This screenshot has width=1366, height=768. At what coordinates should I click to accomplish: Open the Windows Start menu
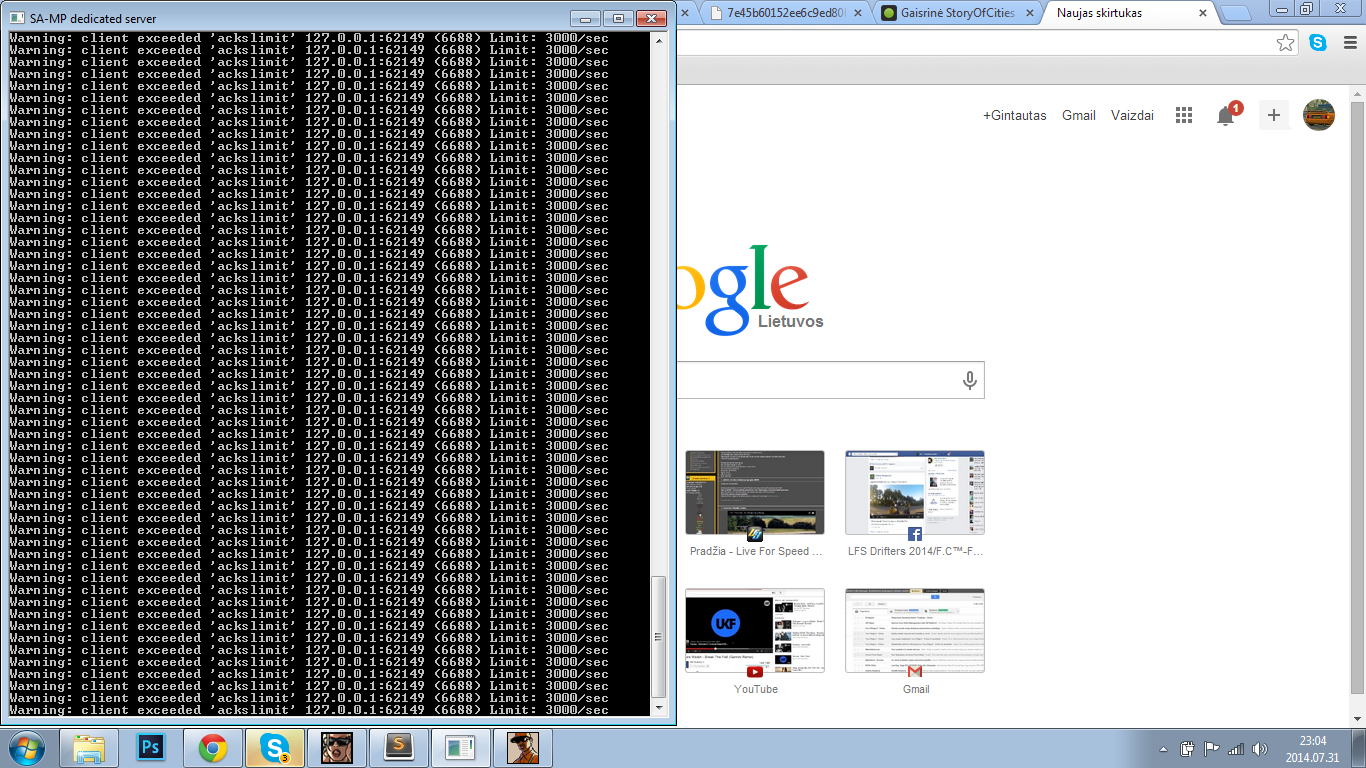click(26, 747)
